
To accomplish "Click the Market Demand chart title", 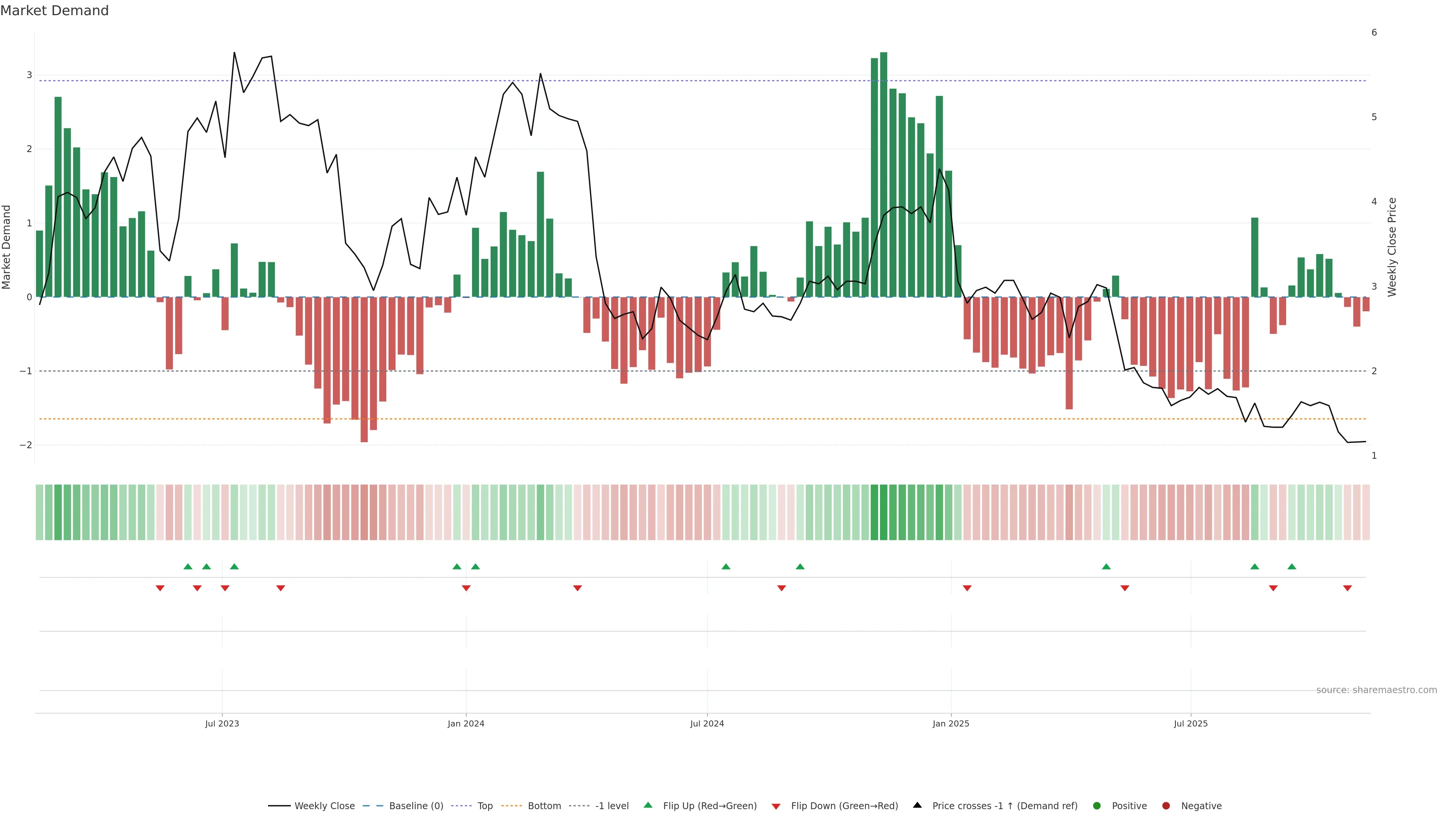I will coord(54,11).
